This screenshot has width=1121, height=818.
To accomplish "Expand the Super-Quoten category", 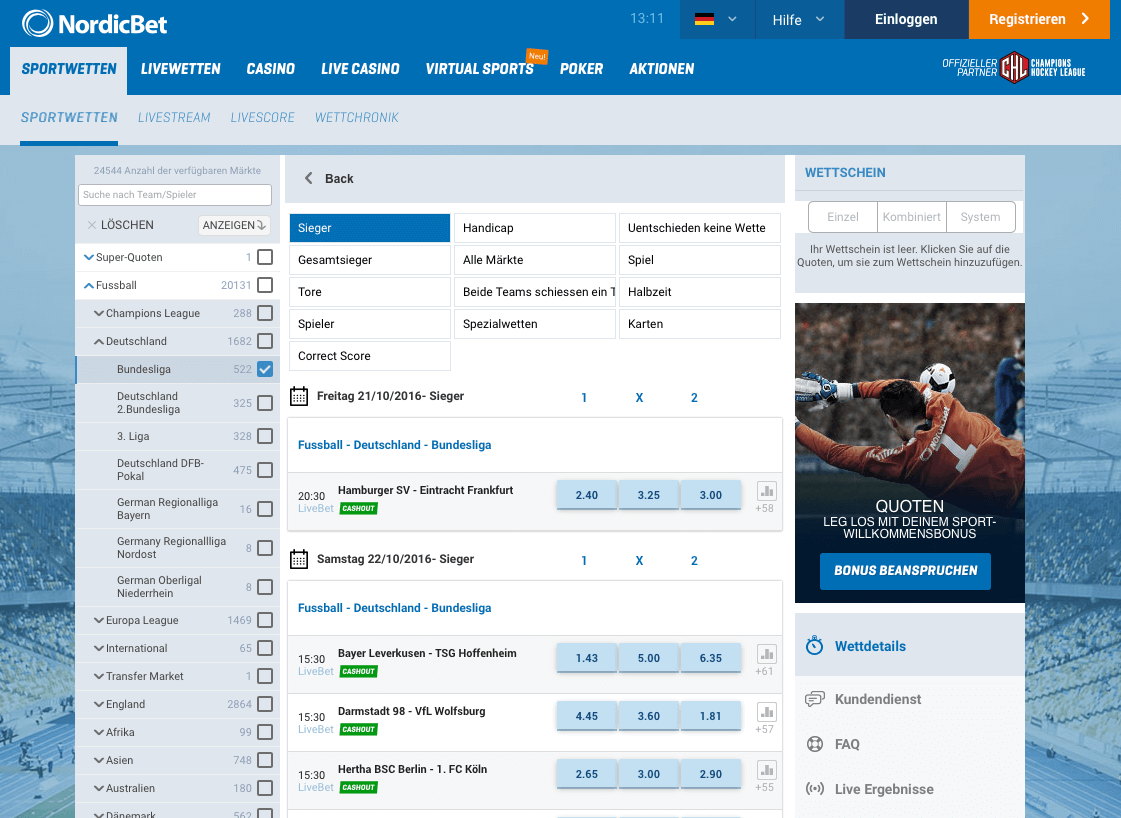I will [x=89, y=257].
